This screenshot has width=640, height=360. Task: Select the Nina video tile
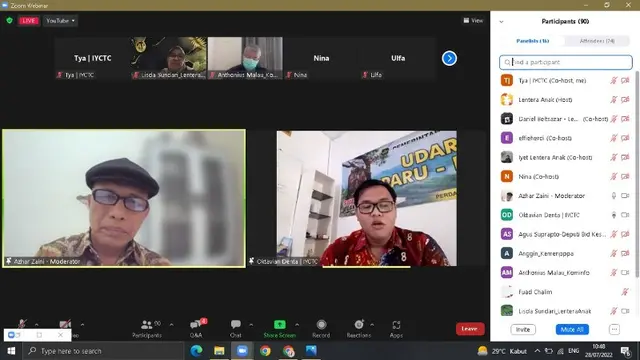(321, 58)
